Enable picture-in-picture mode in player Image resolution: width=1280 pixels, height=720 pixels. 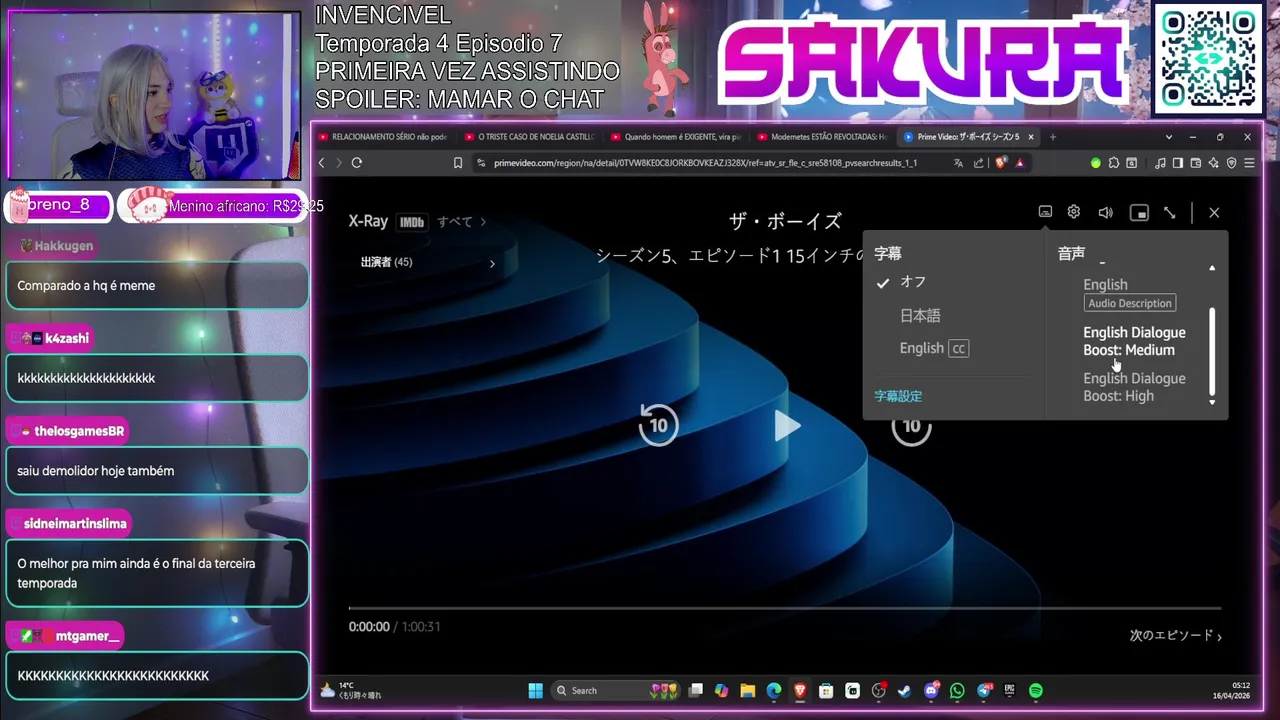[x=1139, y=212]
